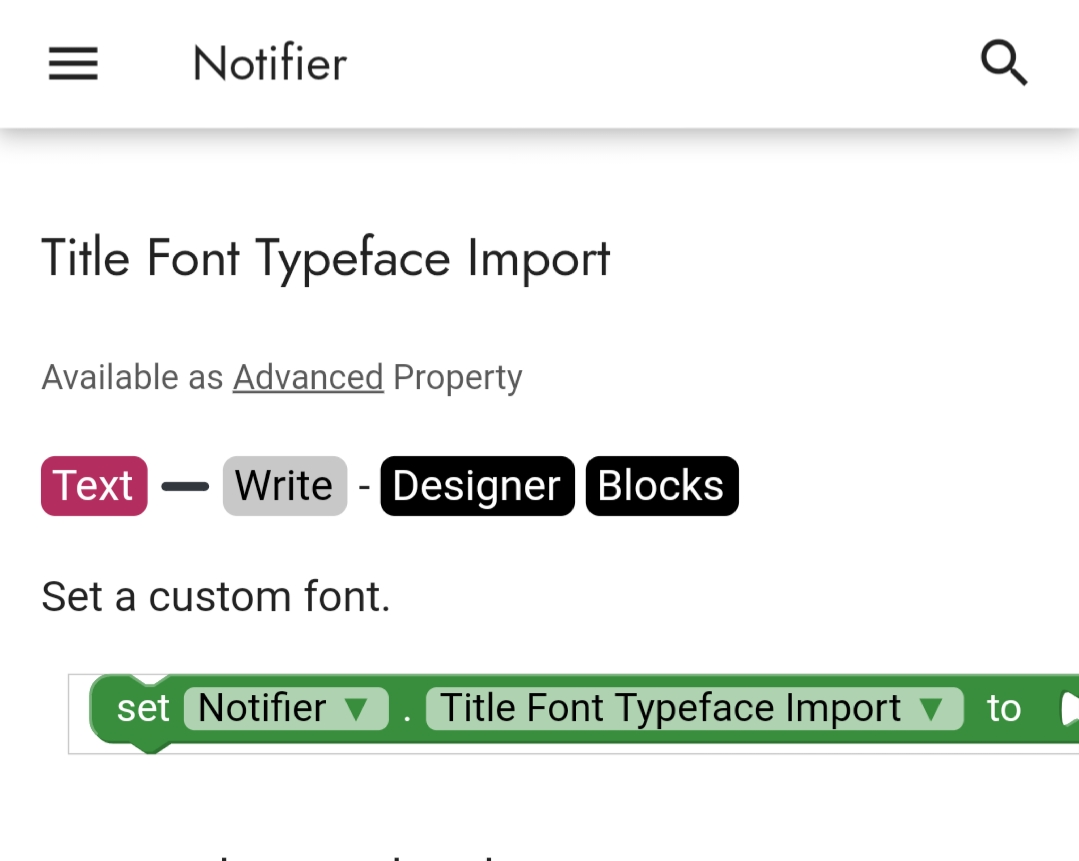Viewport: 1079px width, 861px height.
Task: Click the 'to' word on the green block
Action: click(x=1003, y=708)
